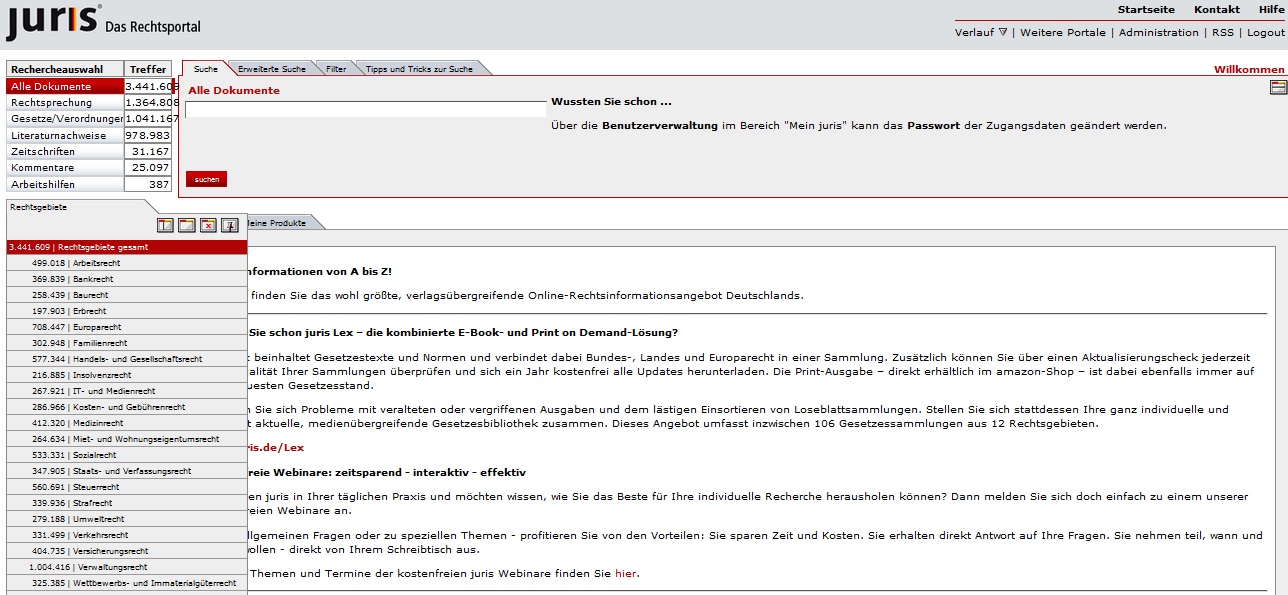Choose Arbeitsrecht in Rechtsgebiete list
The width and height of the screenshot is (1288, 595).
pos(126,263)
